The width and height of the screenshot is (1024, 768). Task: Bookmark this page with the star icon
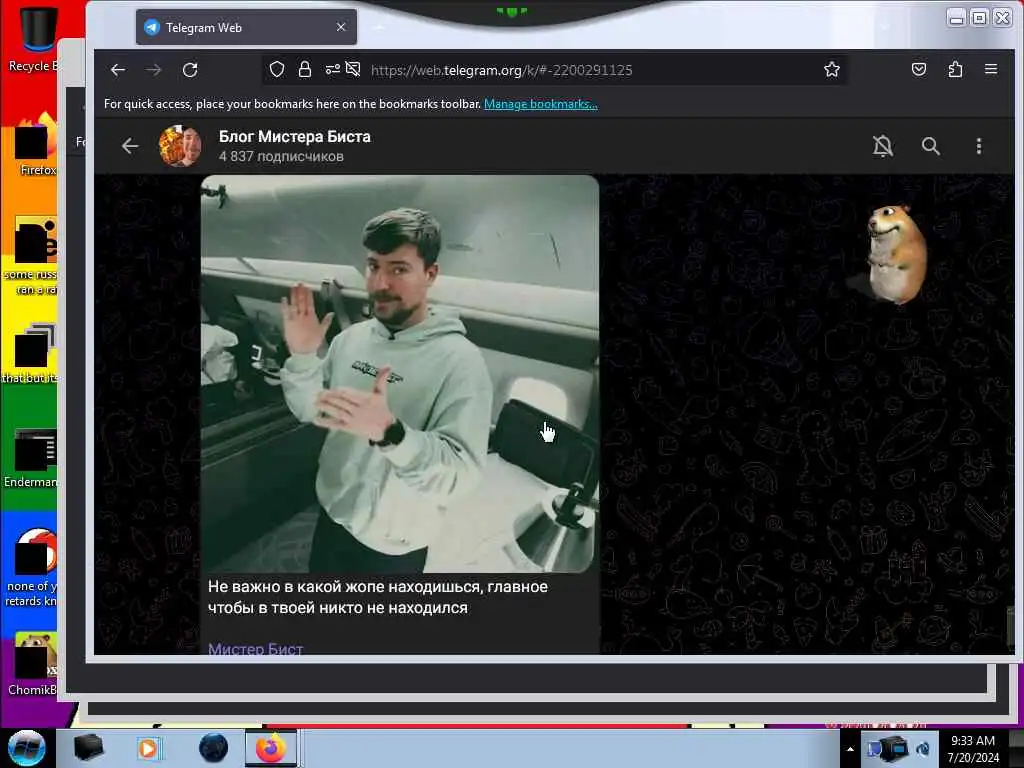click(x=831, y=69)
